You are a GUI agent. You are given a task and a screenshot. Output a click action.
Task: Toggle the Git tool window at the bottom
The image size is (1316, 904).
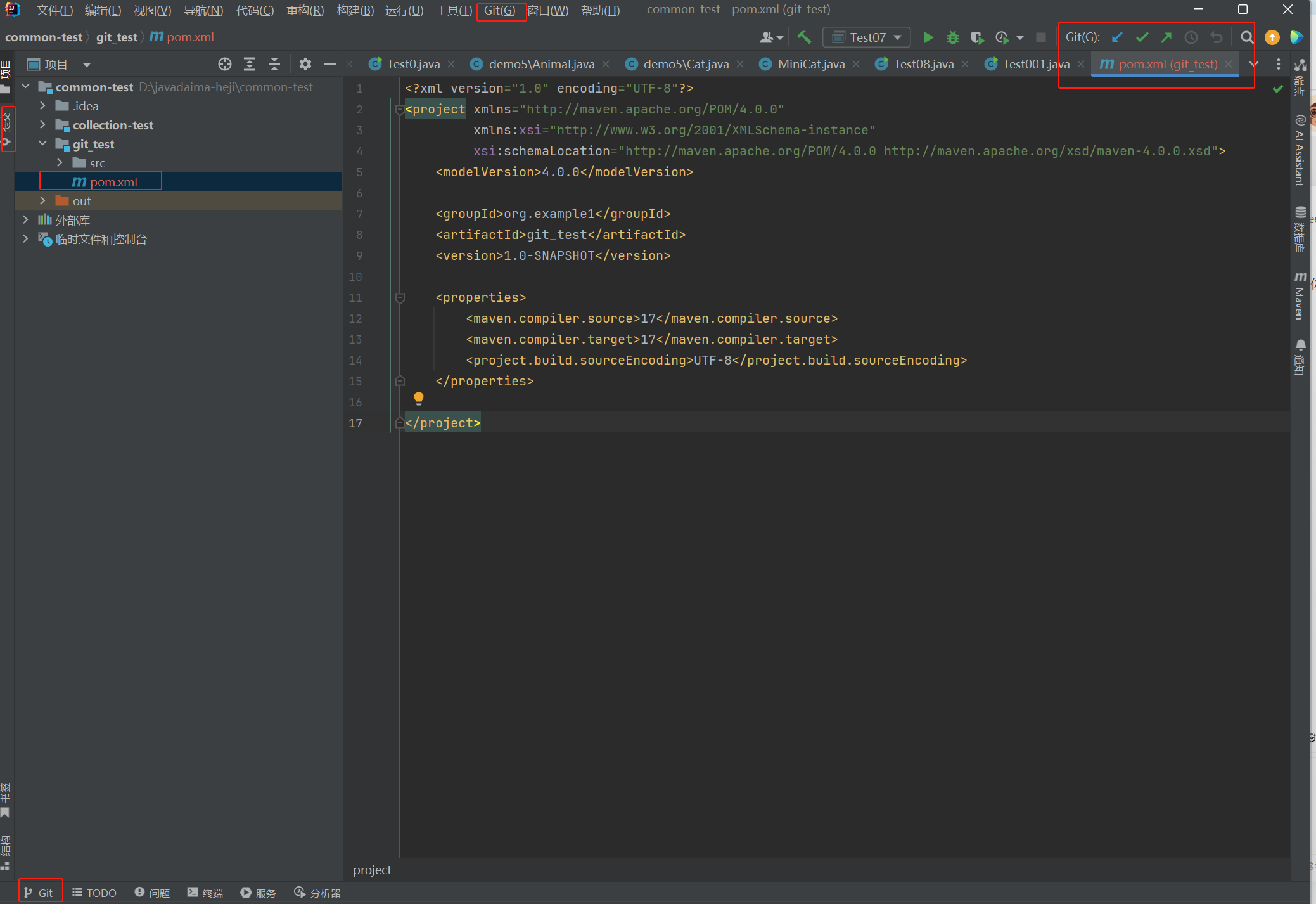coord(40,892)
